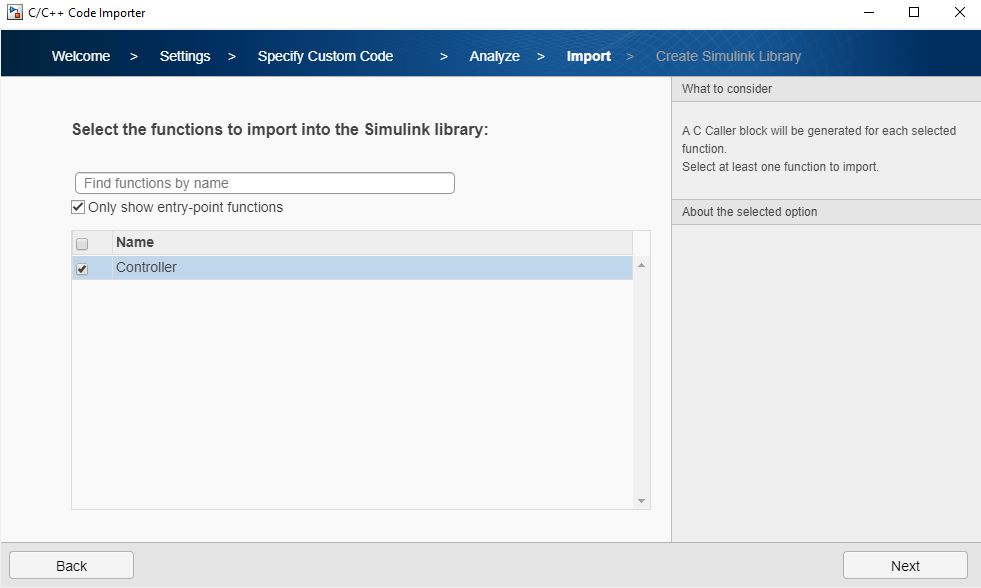Open the Specify Custom Code step
Viewport: 981px width, 588px height.
click(325, 56)
